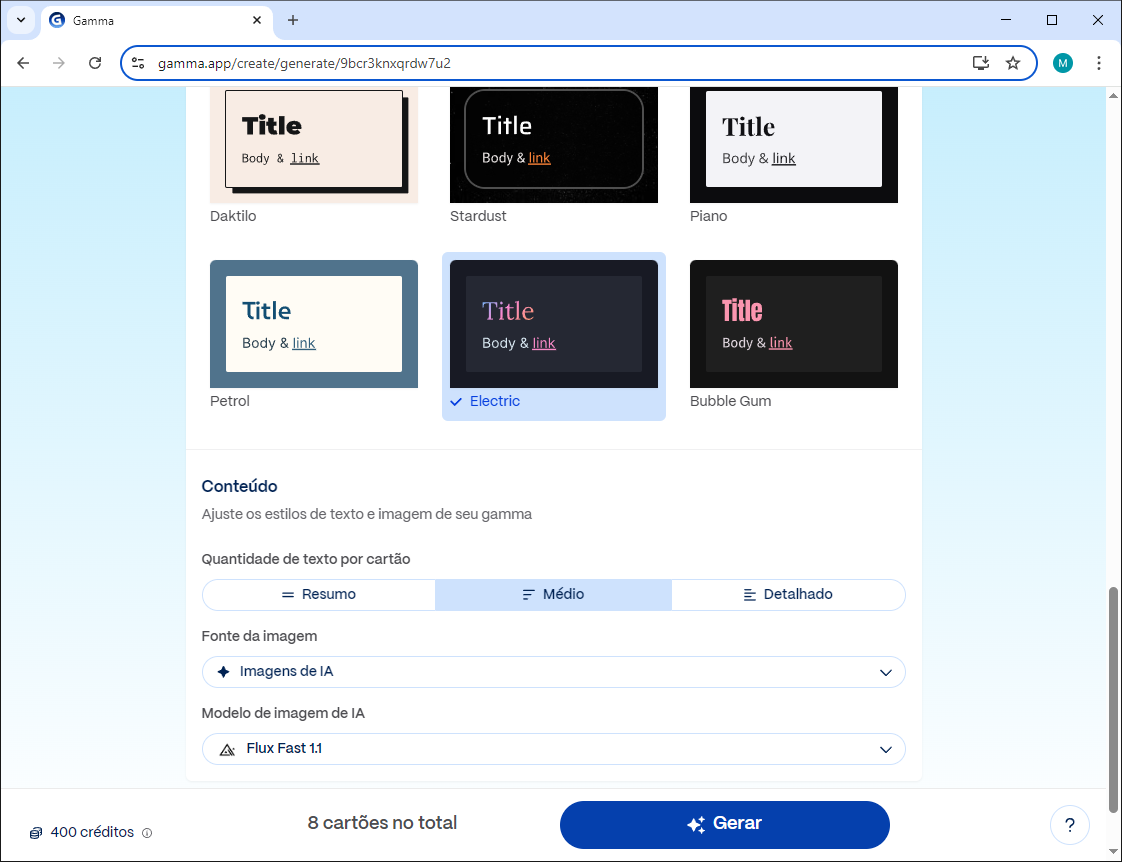Select the Petrol theme thumbnail

tap(313, 324)
